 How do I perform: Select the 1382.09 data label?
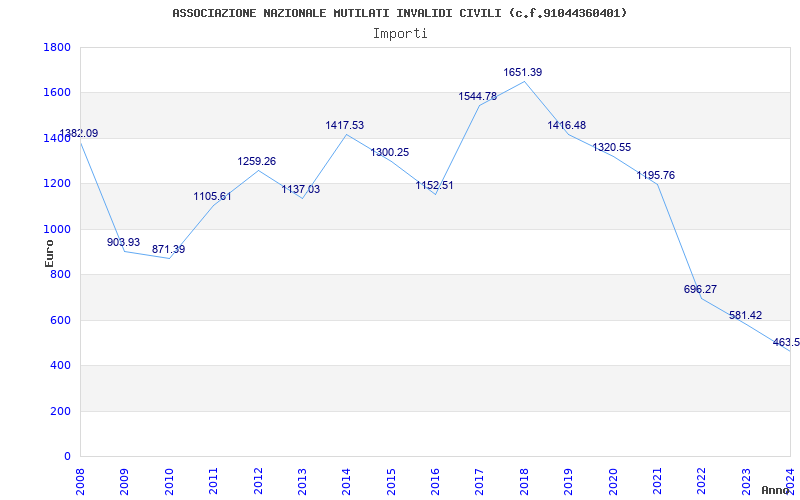(78, 134)
